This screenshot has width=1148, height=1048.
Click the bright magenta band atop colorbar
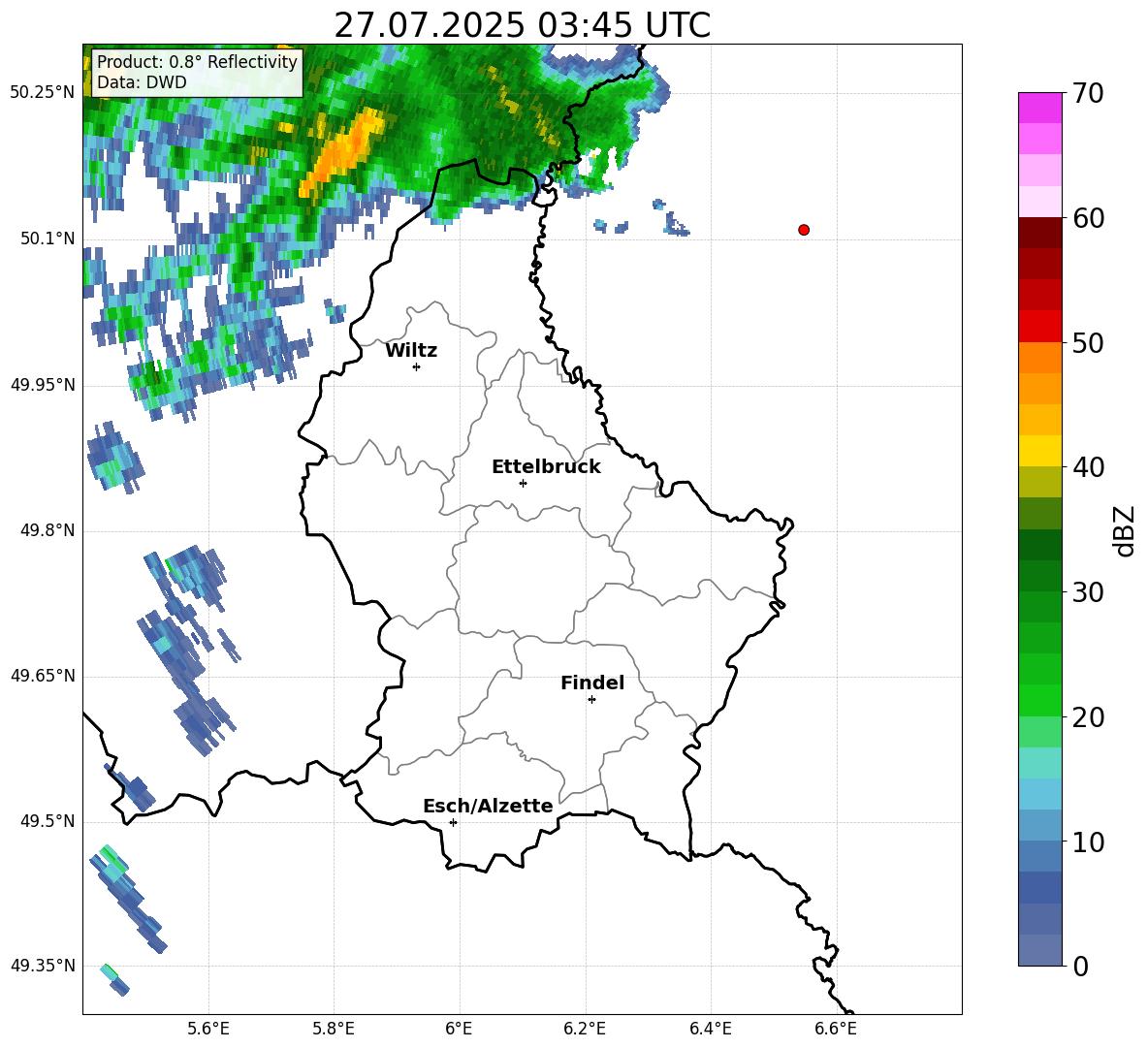(x=1039, y=108)
